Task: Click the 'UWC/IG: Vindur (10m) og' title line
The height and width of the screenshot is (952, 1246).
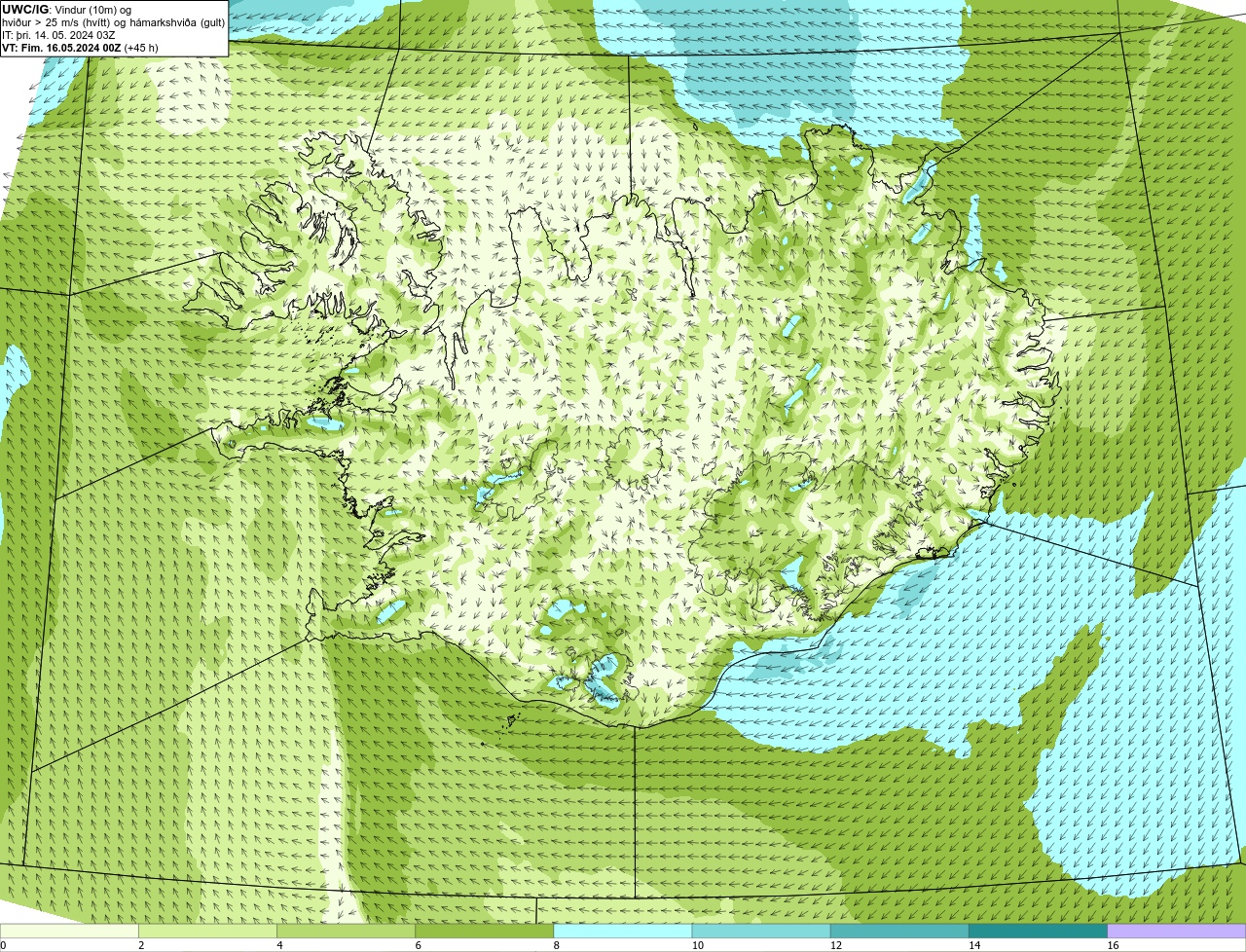Action: click(x=66, y=9)
